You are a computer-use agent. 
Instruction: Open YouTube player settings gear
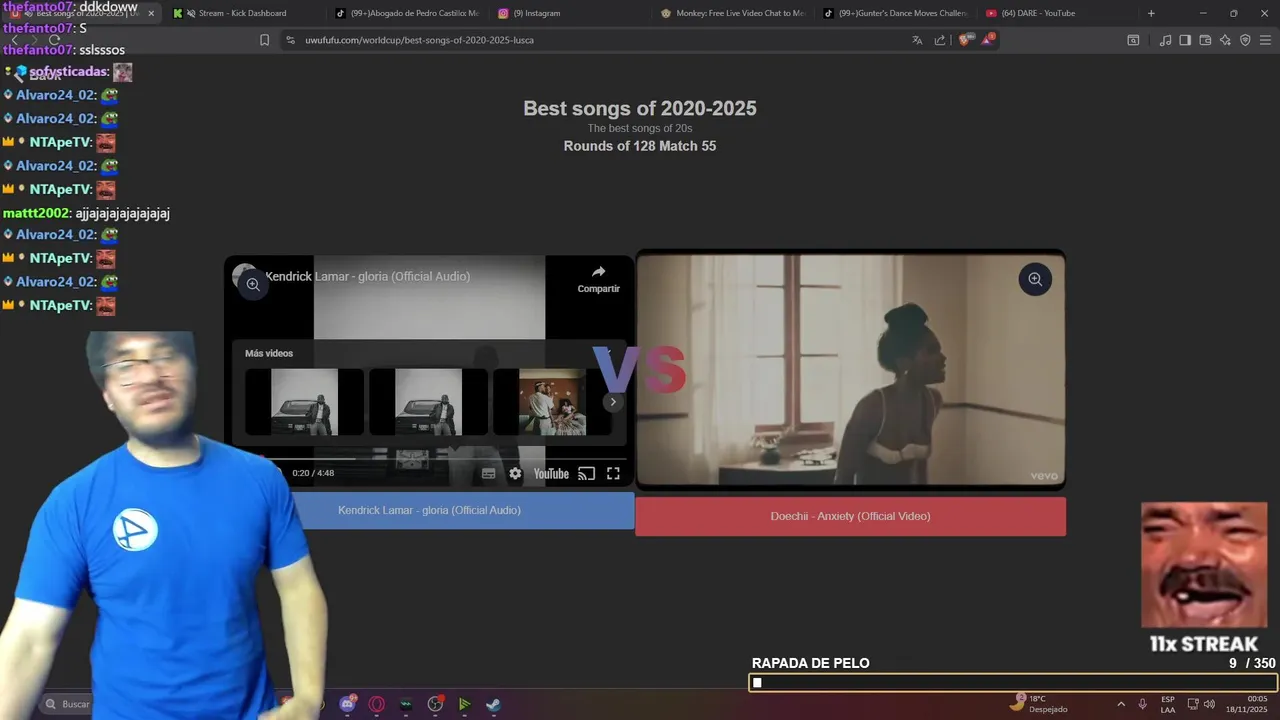point(515,474)
